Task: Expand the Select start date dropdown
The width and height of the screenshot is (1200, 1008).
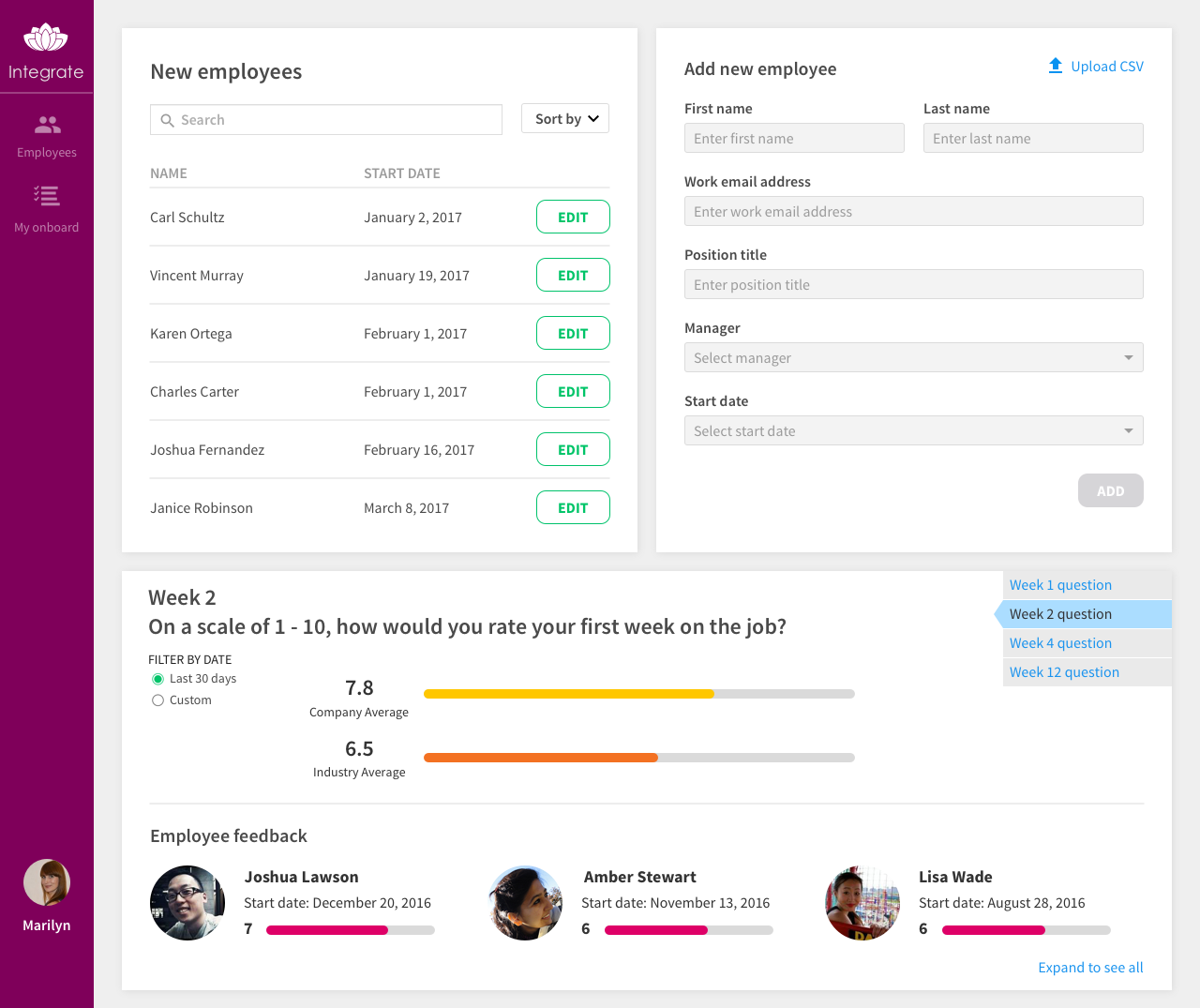Action: [914, 430]
